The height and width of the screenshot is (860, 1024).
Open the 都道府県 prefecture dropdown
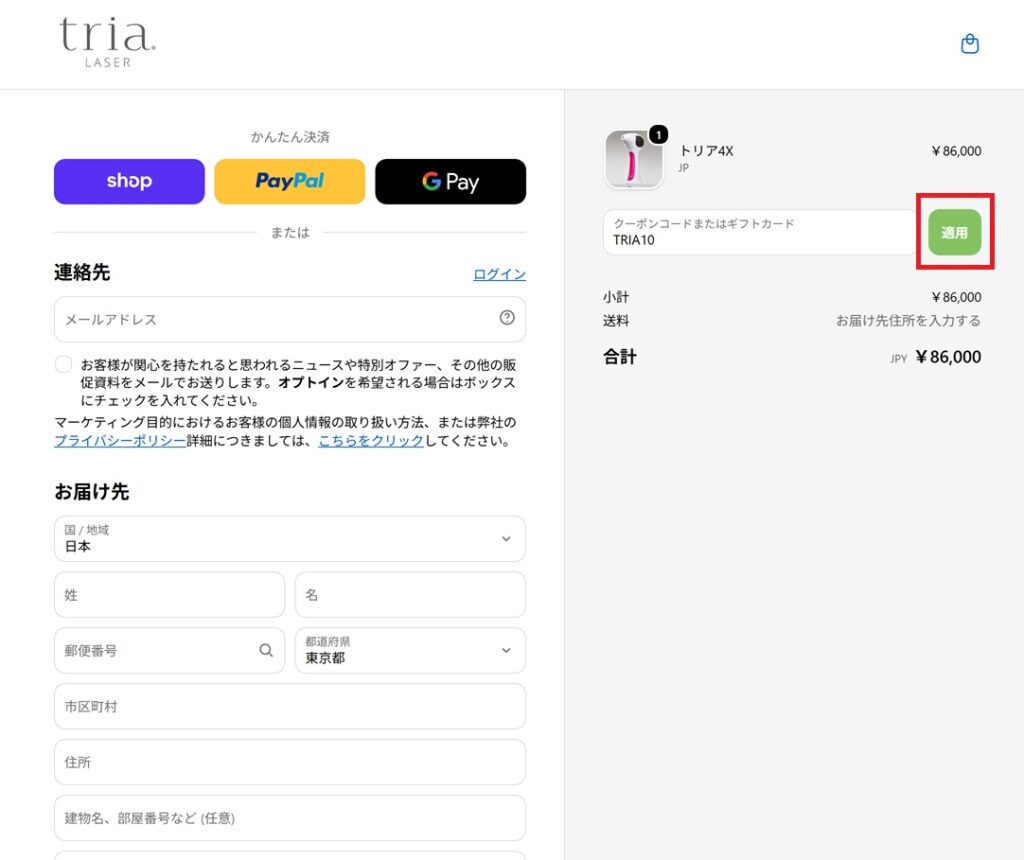pyautogui.click(x=410, y=650)
